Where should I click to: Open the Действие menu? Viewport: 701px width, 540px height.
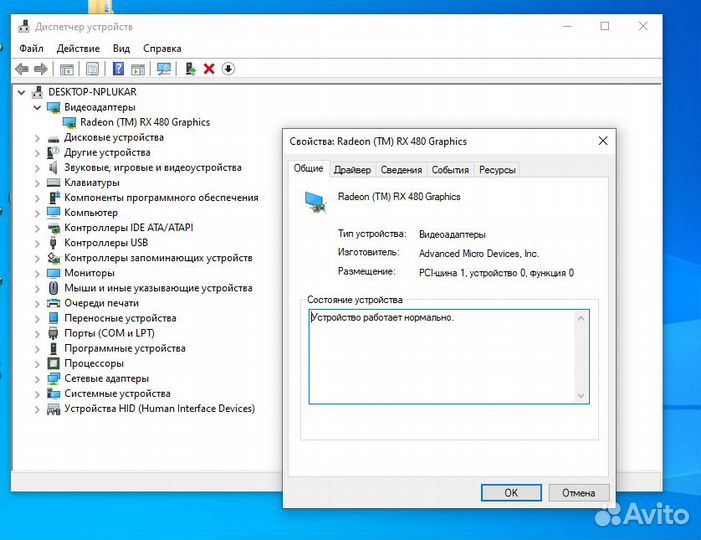(x=78, y=48)
